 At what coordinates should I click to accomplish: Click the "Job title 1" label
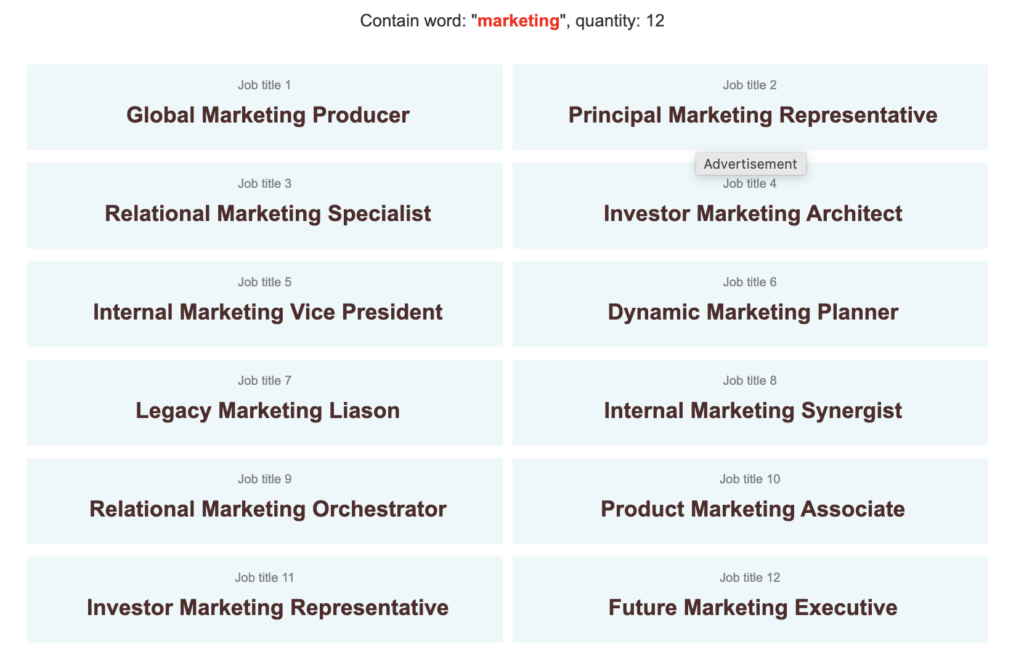click(264, 85)
